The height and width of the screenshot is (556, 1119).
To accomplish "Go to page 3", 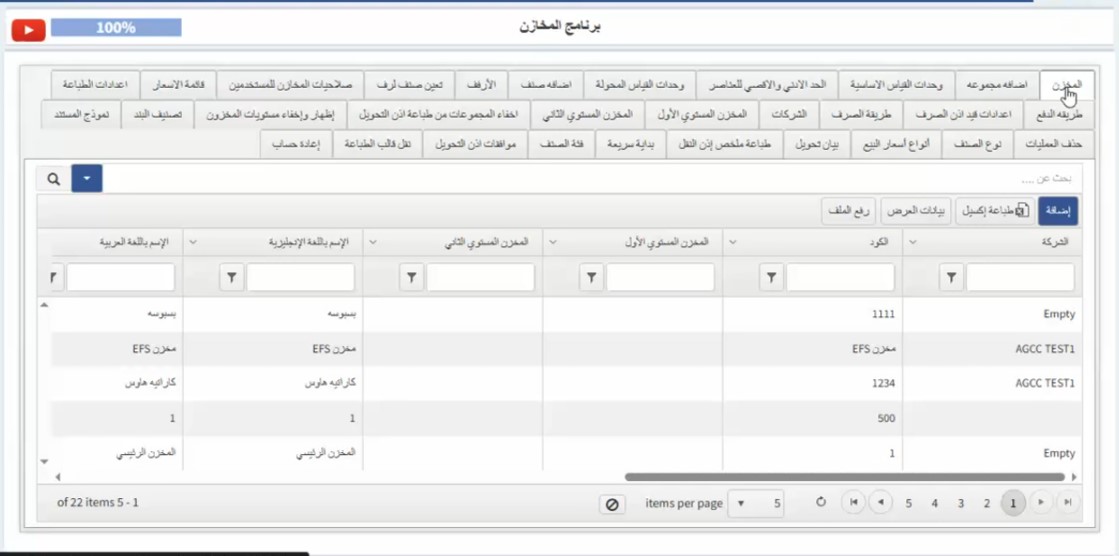I will [x=961, y=503].
